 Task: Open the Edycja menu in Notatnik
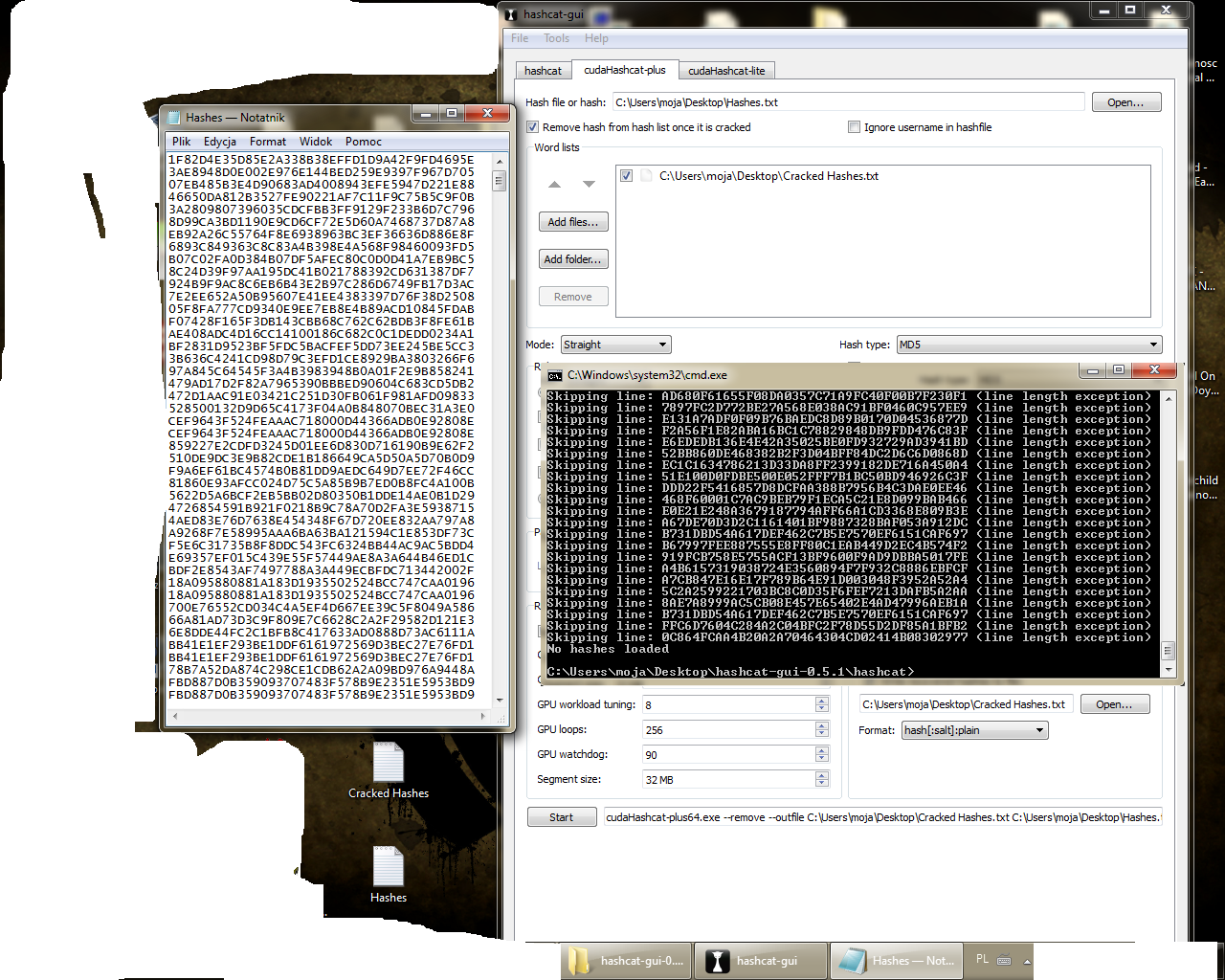(220, 142)
